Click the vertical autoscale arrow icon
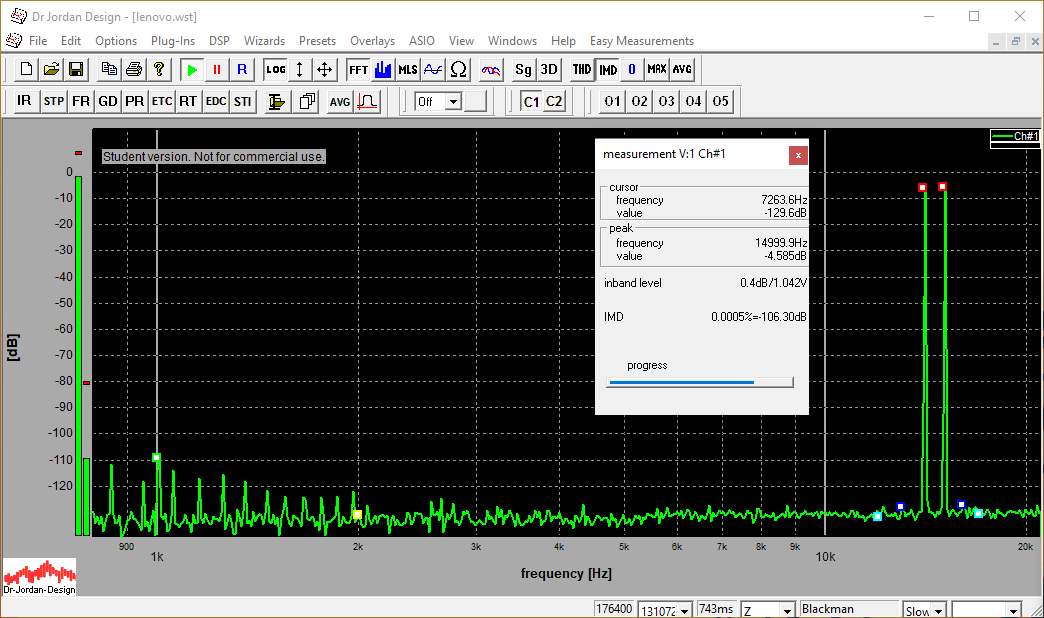 [300, 69]
